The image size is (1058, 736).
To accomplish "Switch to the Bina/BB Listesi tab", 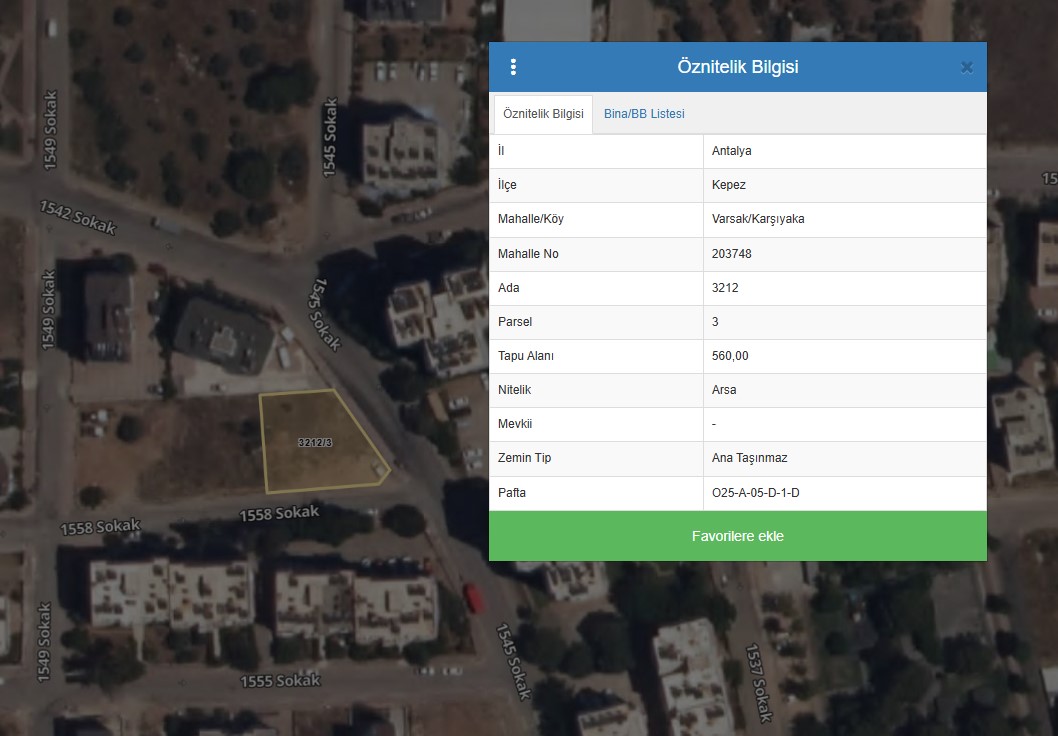I will (644, 114).
